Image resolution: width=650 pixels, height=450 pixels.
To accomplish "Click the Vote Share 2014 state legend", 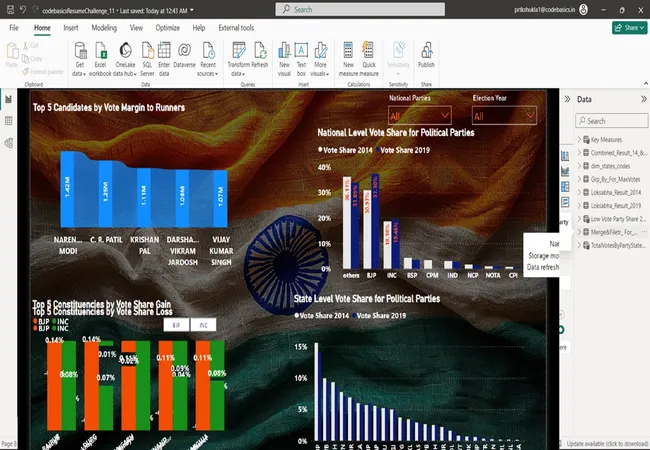I will coord(322,315).
